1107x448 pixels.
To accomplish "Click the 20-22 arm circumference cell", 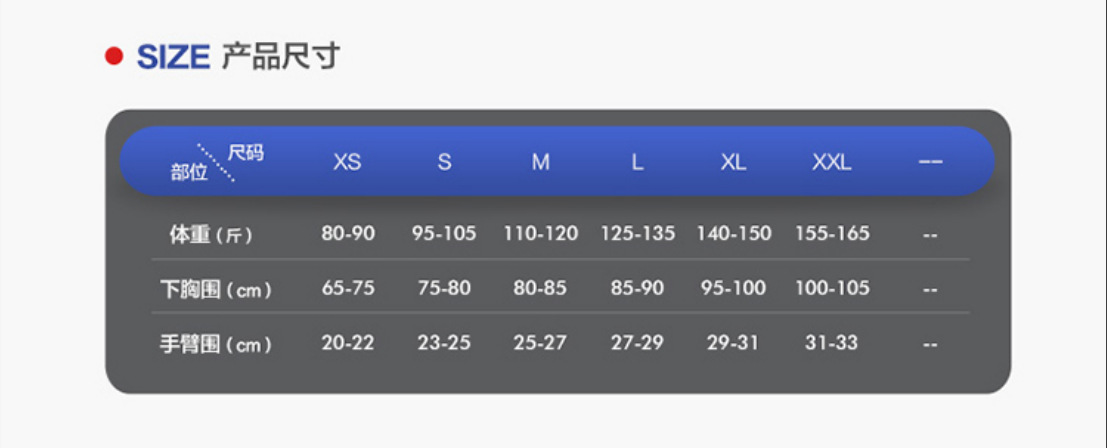I will 348,343.
